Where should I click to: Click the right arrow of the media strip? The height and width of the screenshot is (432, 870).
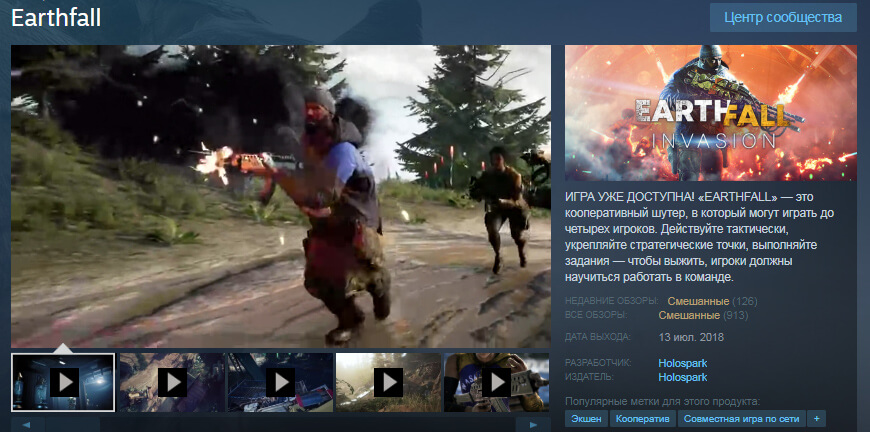click(534, 425)
